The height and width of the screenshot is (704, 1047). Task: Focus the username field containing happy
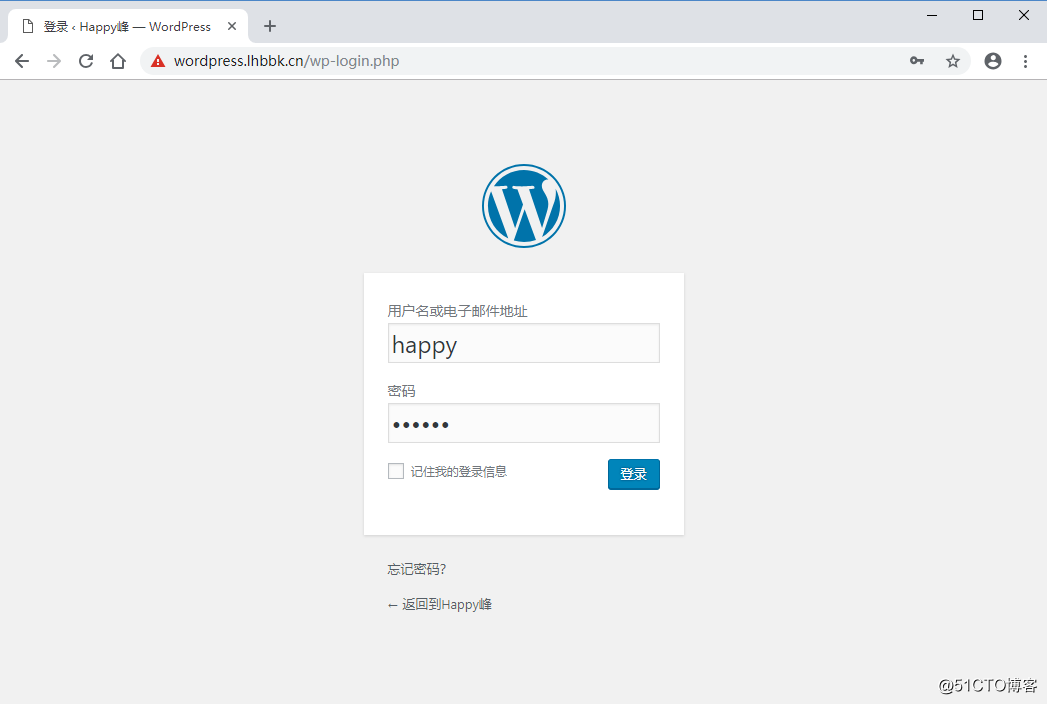click(x=524, y=343)
